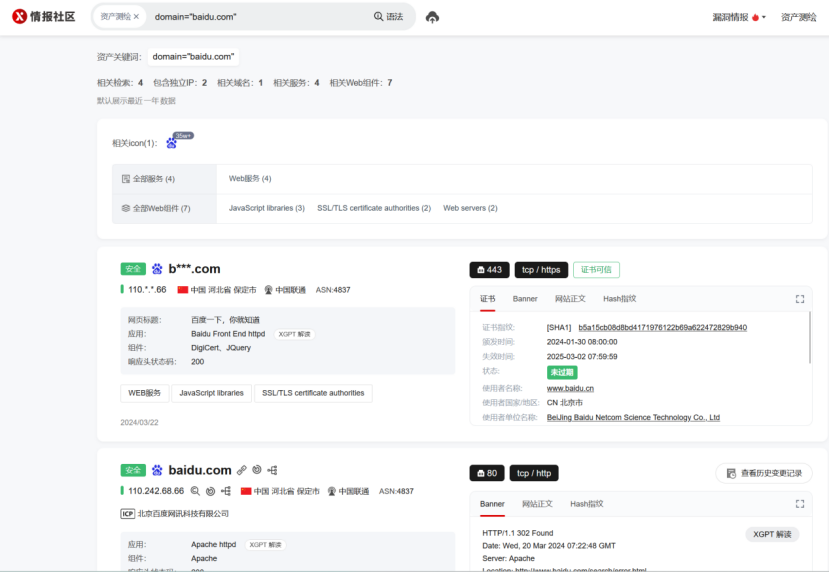Open 资产测绘 in the top navigation
The width and height of the screenshot is (830, 572).
(799, 17)
